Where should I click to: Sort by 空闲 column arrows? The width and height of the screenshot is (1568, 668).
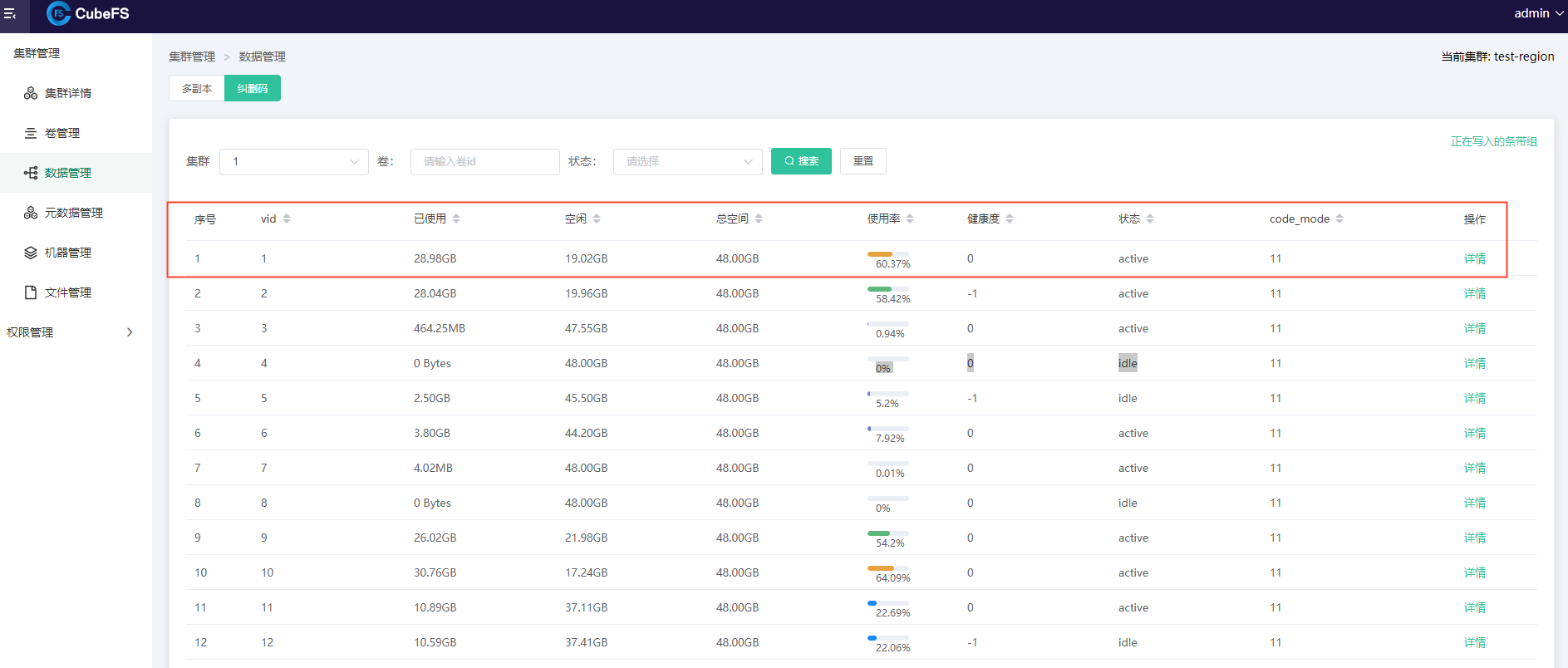coord(597,219)
